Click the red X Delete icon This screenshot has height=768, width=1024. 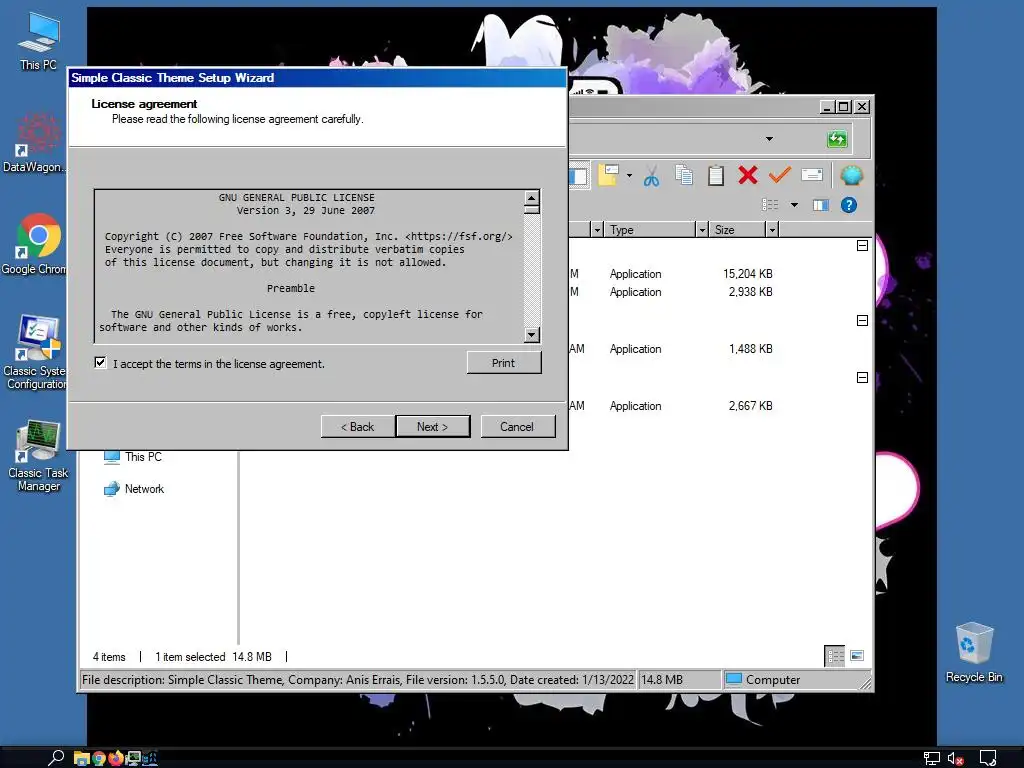pyautogui.click(x=748, y=175)
